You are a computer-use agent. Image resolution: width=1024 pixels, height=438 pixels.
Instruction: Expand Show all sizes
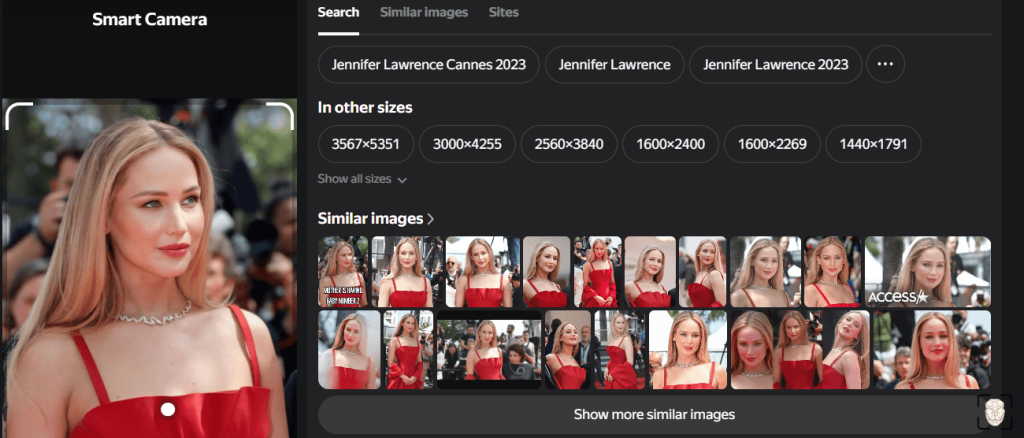[x=362, y=179]
